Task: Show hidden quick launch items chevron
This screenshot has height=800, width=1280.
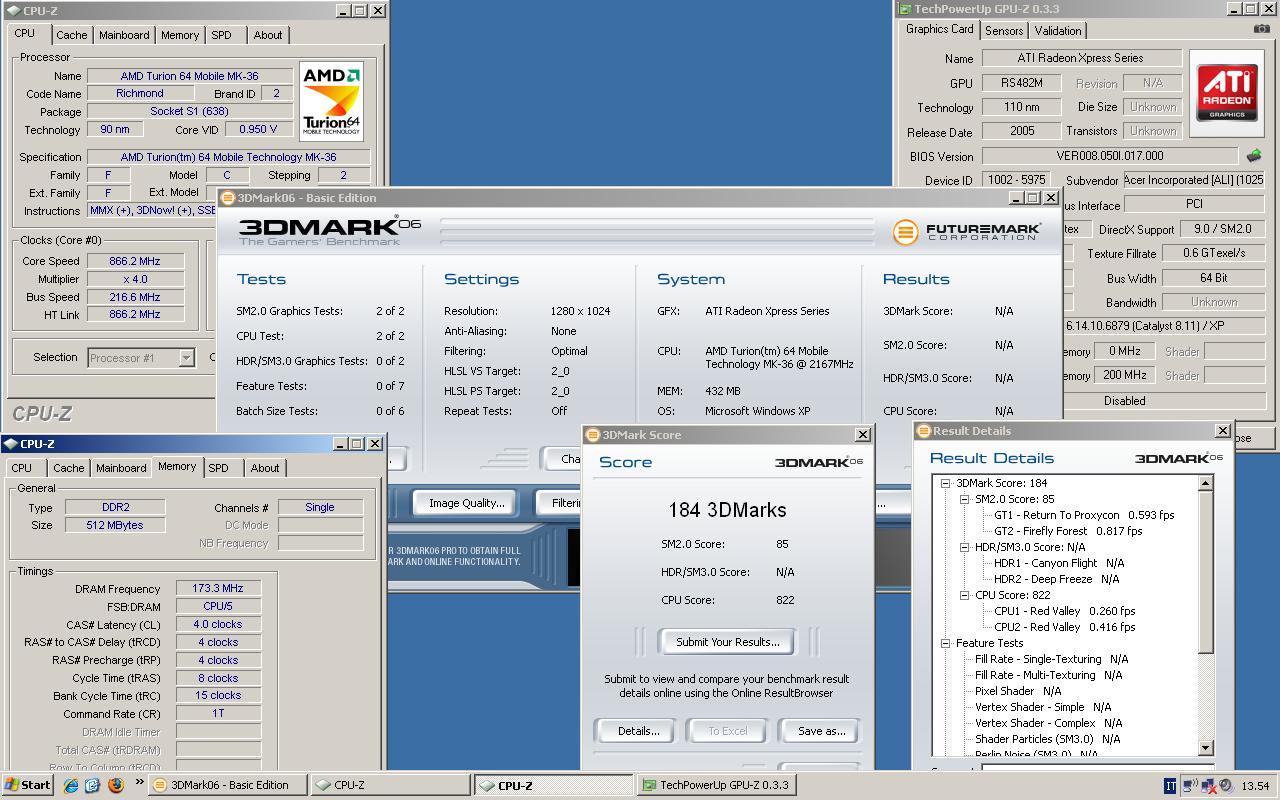Action: 139,782
